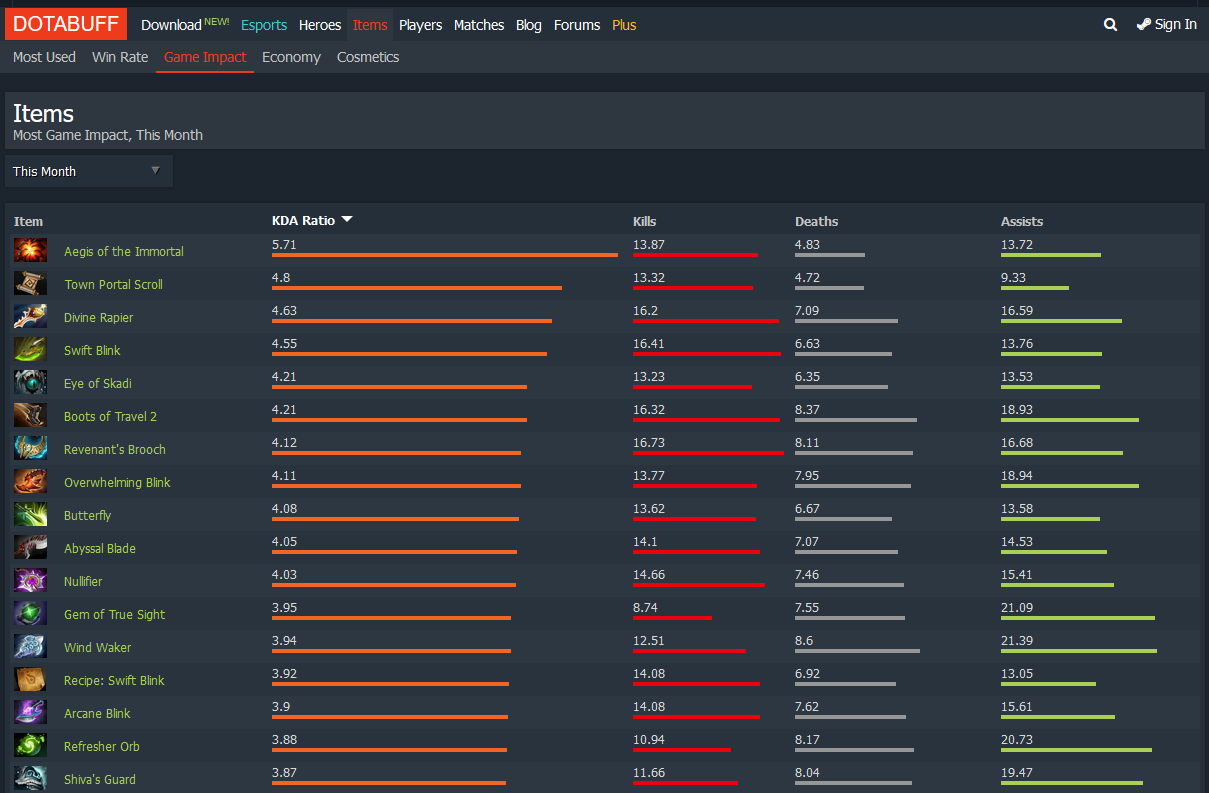Open the Download menu item
The image size is (1209, 793).
tap(185, 24)
